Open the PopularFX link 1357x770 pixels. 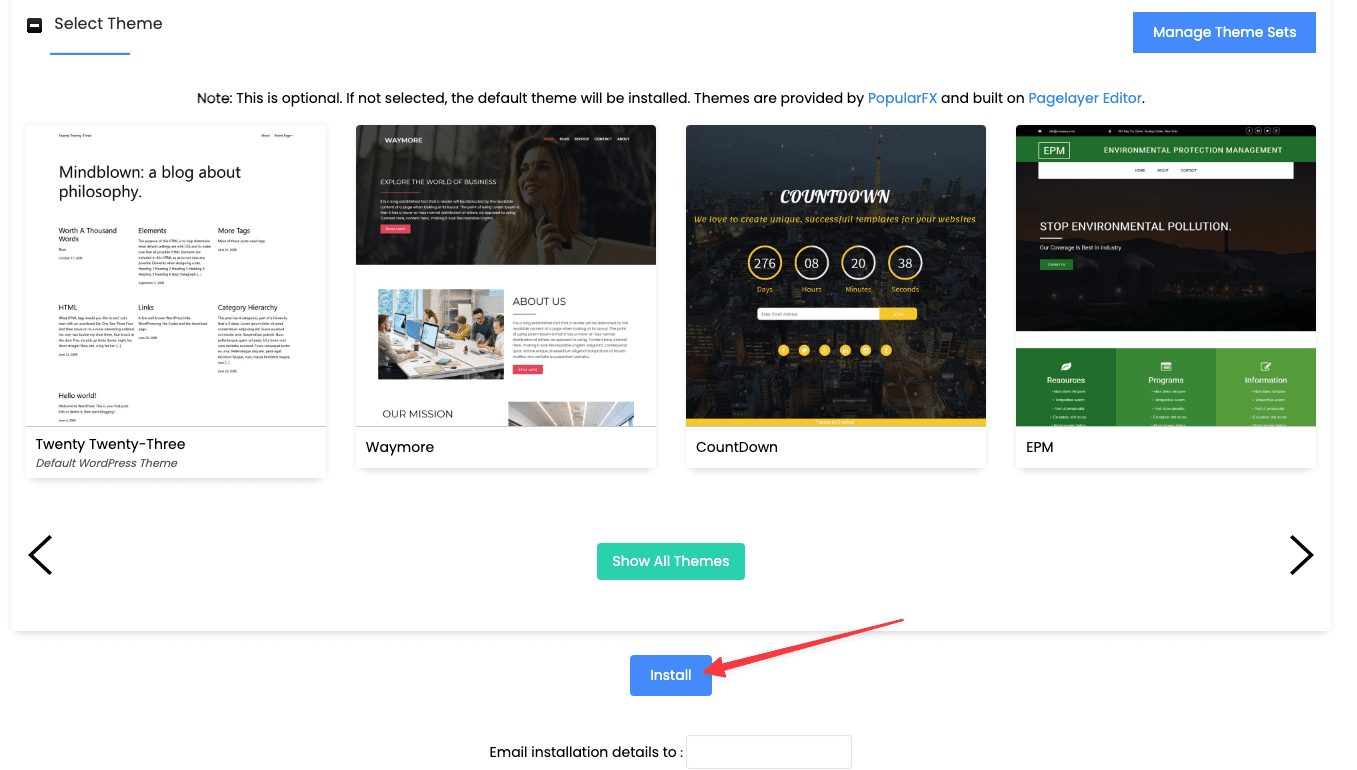(x=903, y=98)
